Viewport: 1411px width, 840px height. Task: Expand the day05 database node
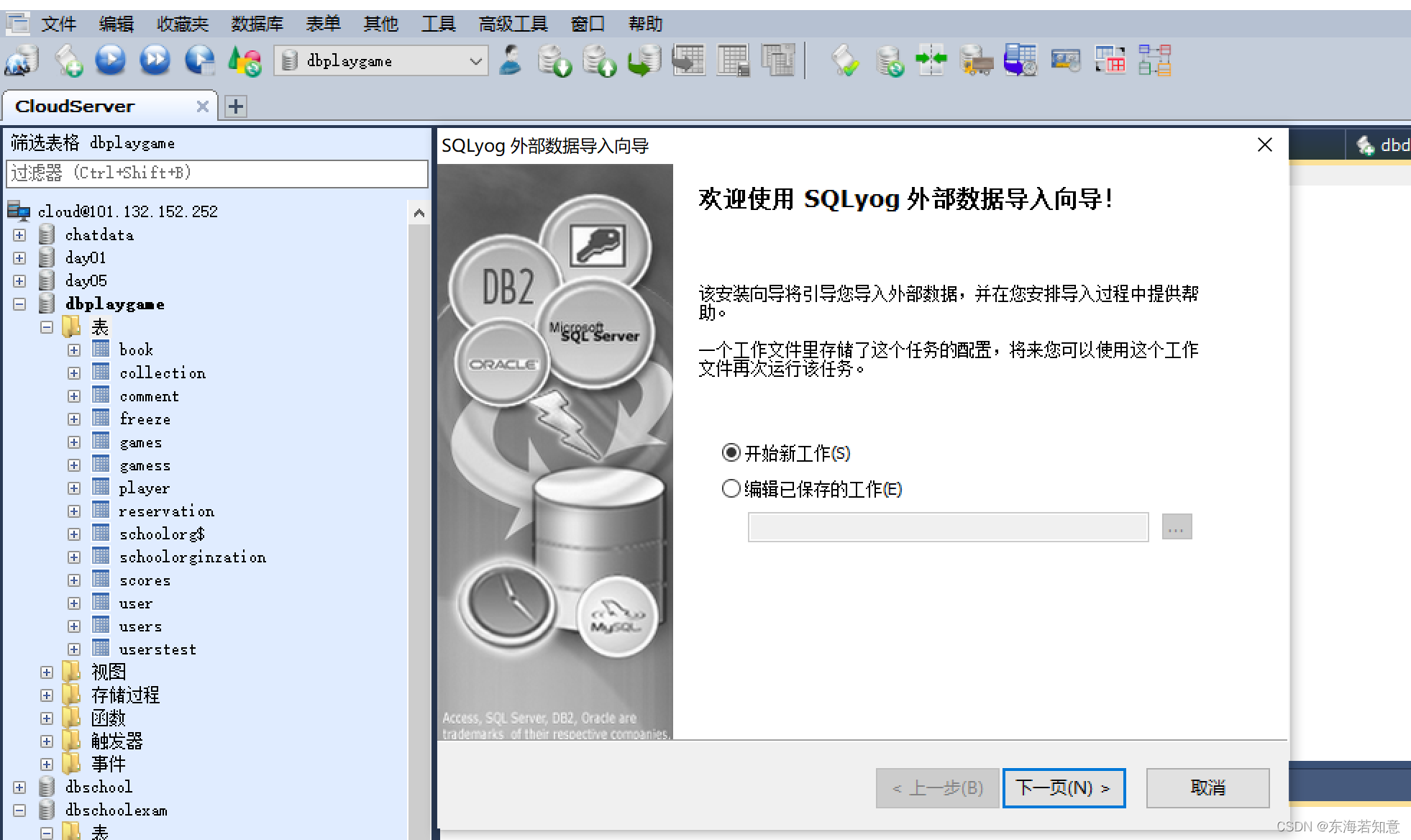coord(19,281)
